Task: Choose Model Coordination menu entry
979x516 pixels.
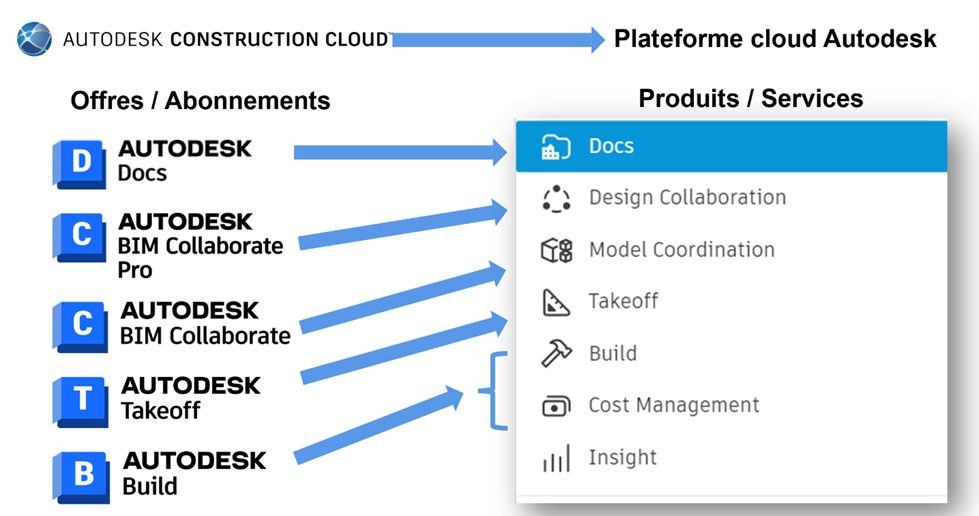Action: pyautogui.click(x=731, y=250)
